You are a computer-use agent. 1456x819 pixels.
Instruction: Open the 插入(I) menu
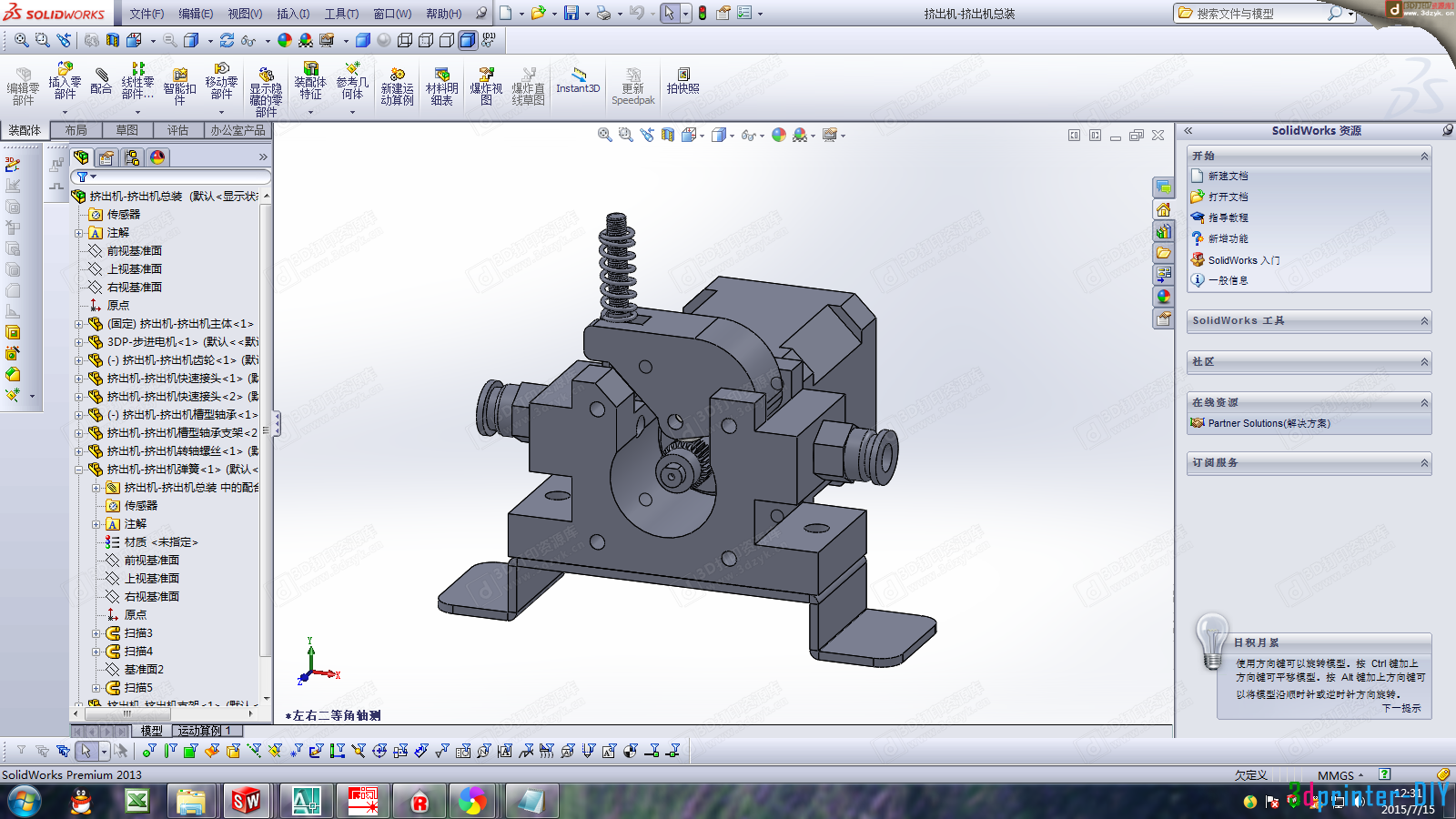[x=293, y=14]
